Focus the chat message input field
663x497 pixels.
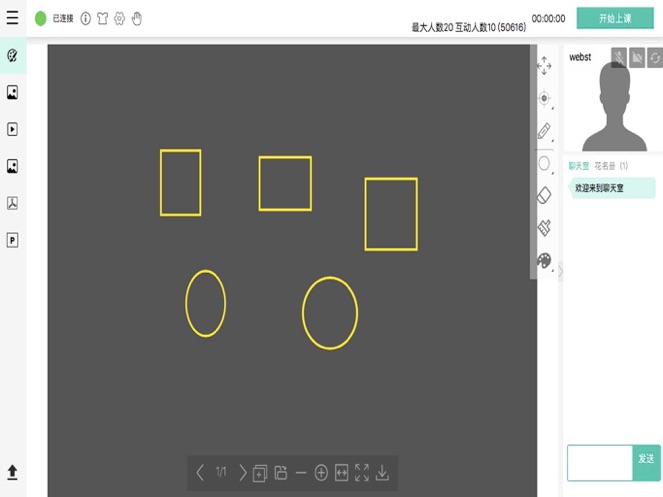coord(600,463)
